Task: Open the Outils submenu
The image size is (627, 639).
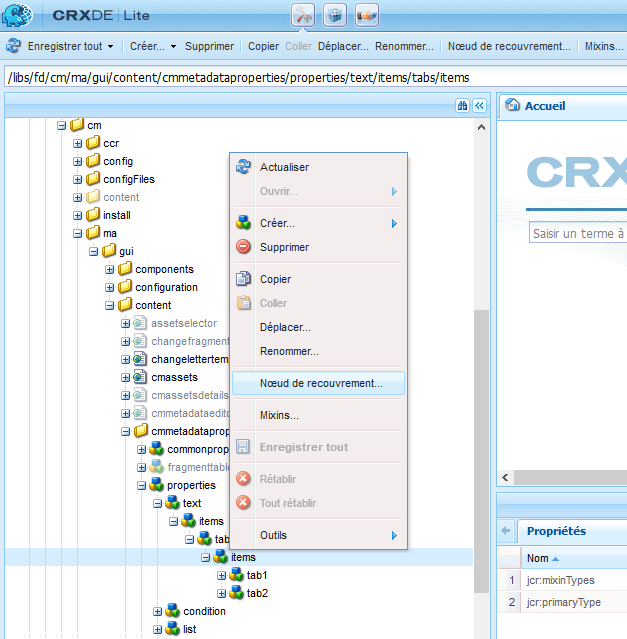Action: click(318, 535)
